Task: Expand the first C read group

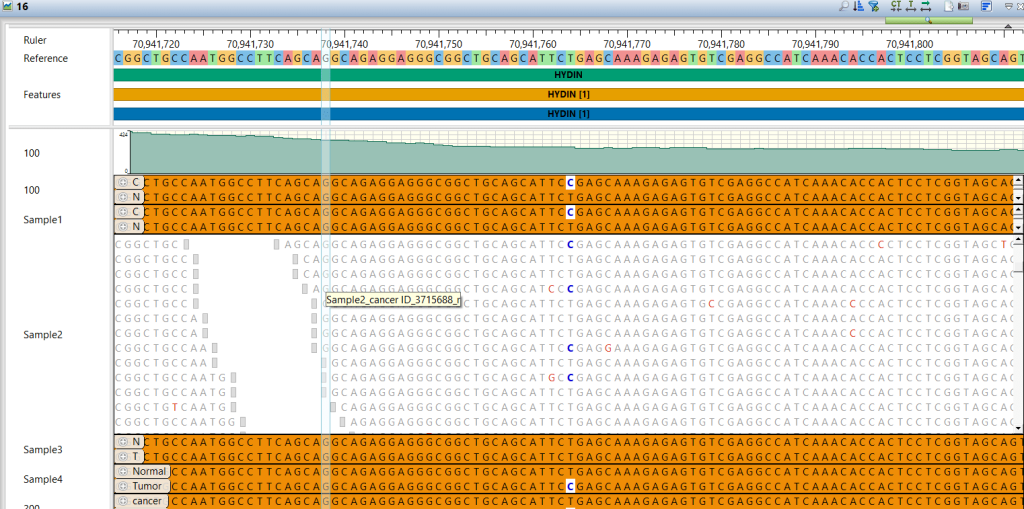Action: click(x=123, y=182)
